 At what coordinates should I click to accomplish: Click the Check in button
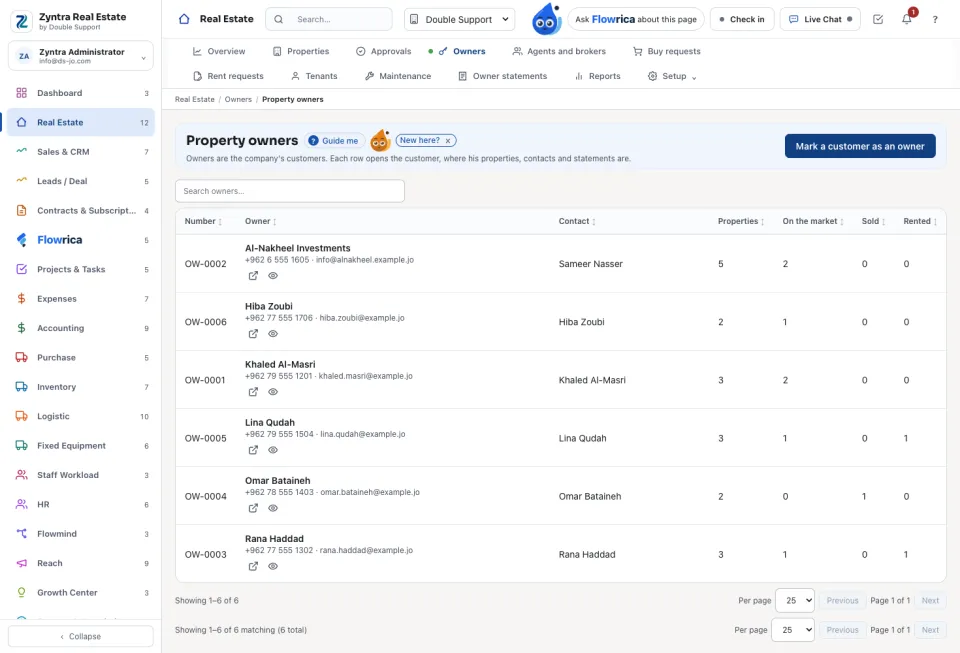point(742,20)
